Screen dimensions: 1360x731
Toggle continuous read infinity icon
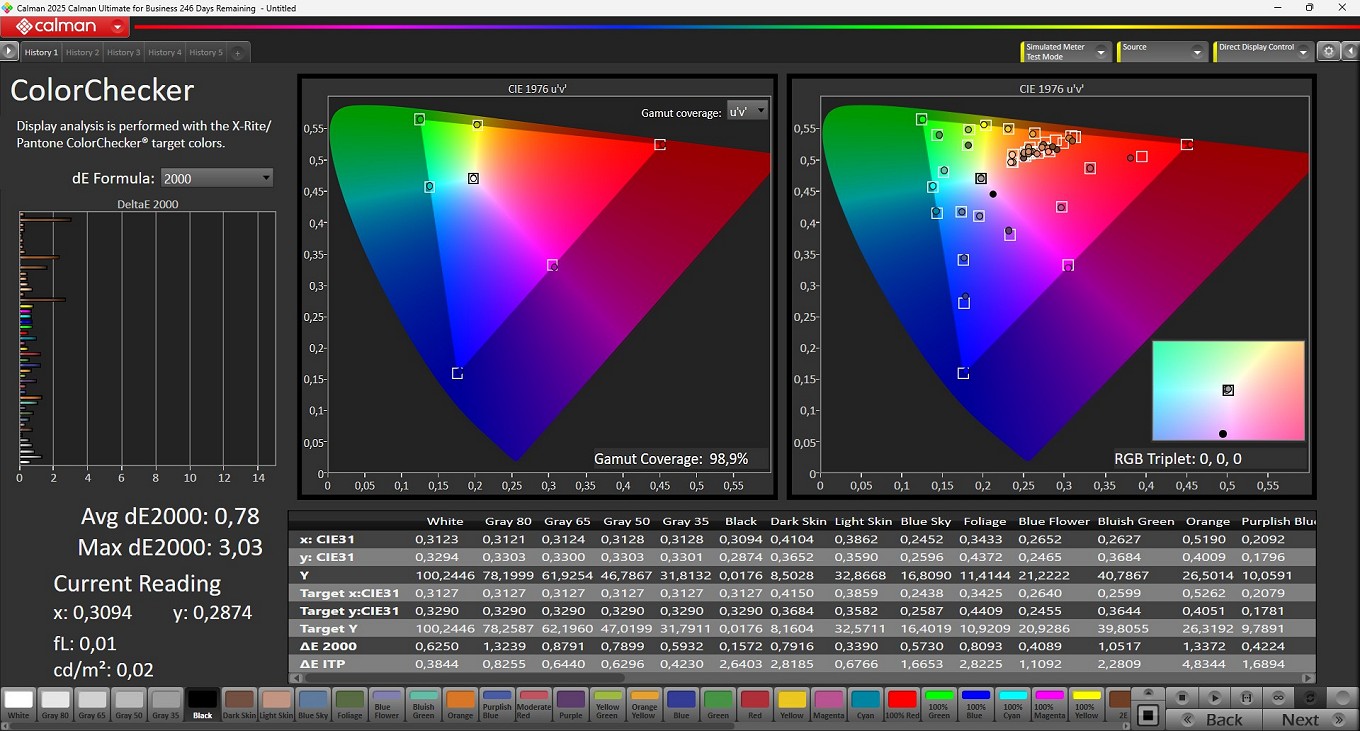(x=1278, y=696)
